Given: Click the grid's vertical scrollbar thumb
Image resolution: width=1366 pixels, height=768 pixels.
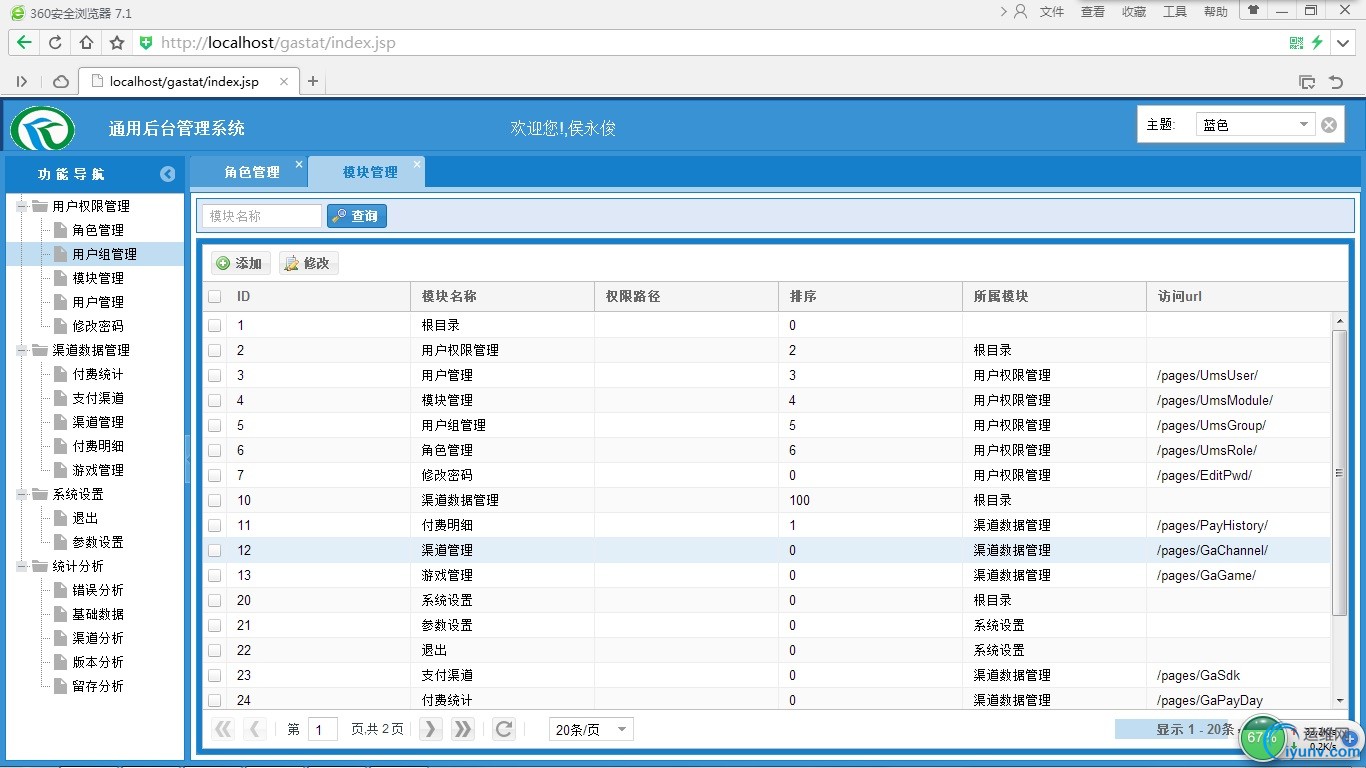Looking at the screenshot, I should point(1340,470).
